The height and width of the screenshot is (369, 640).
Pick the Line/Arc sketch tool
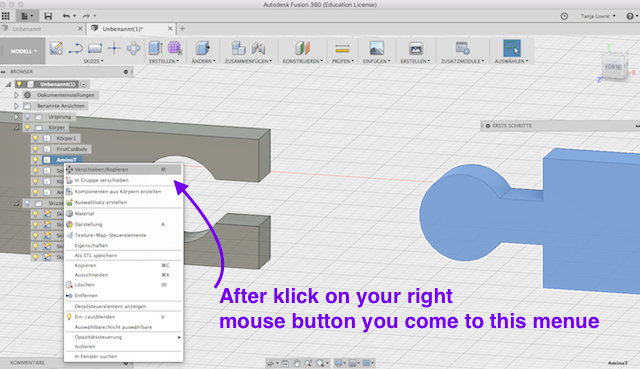click(76, 49)
